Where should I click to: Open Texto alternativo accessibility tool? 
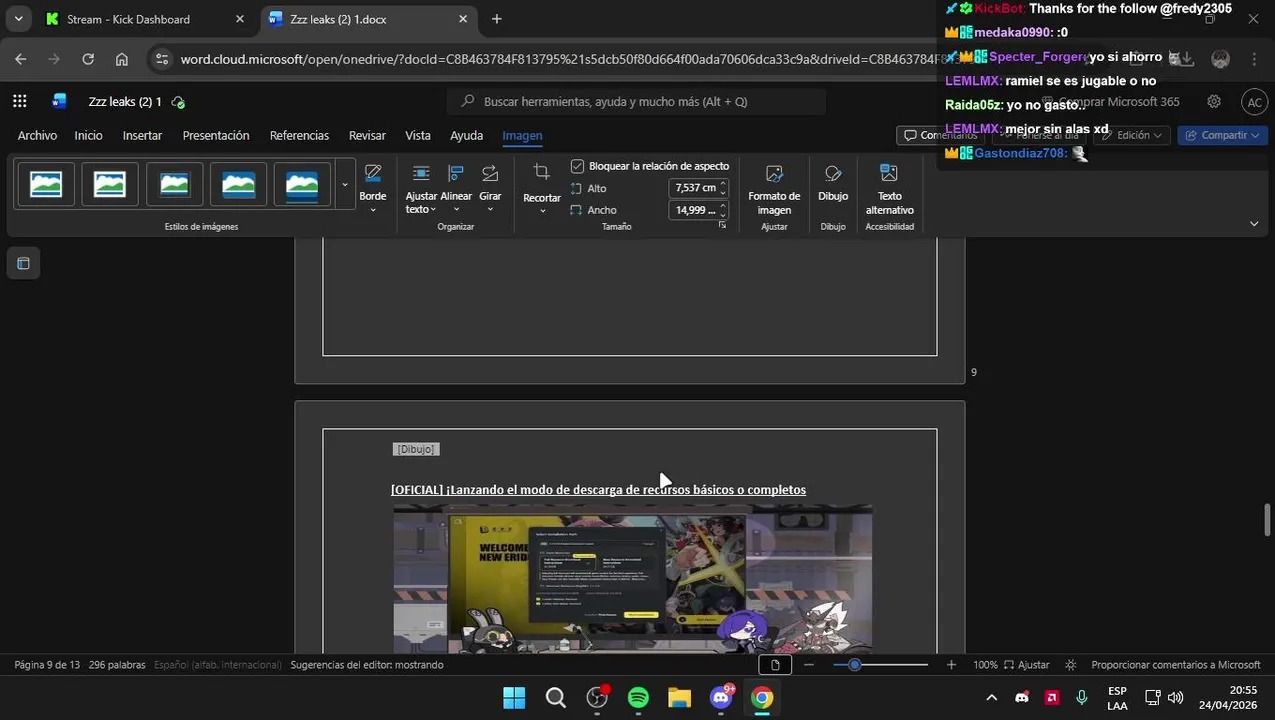click(889, 187)
